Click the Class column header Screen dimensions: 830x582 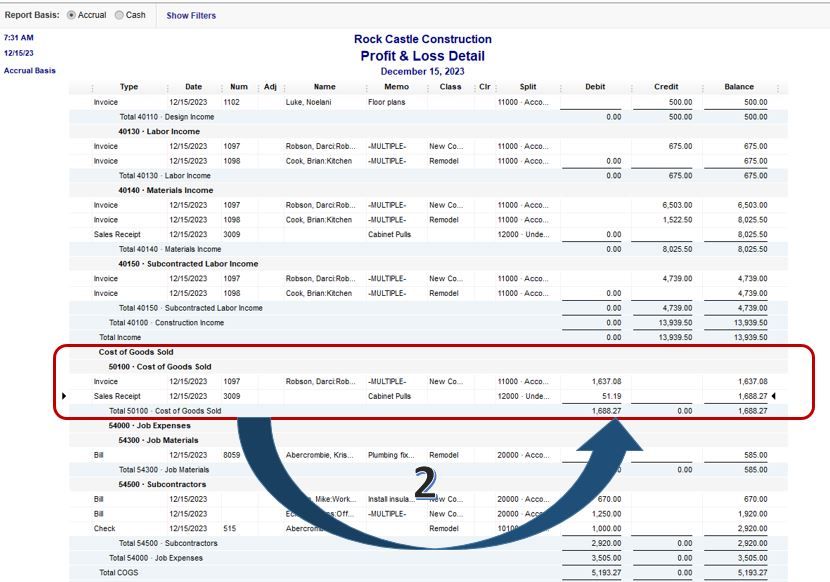(450, 87)
